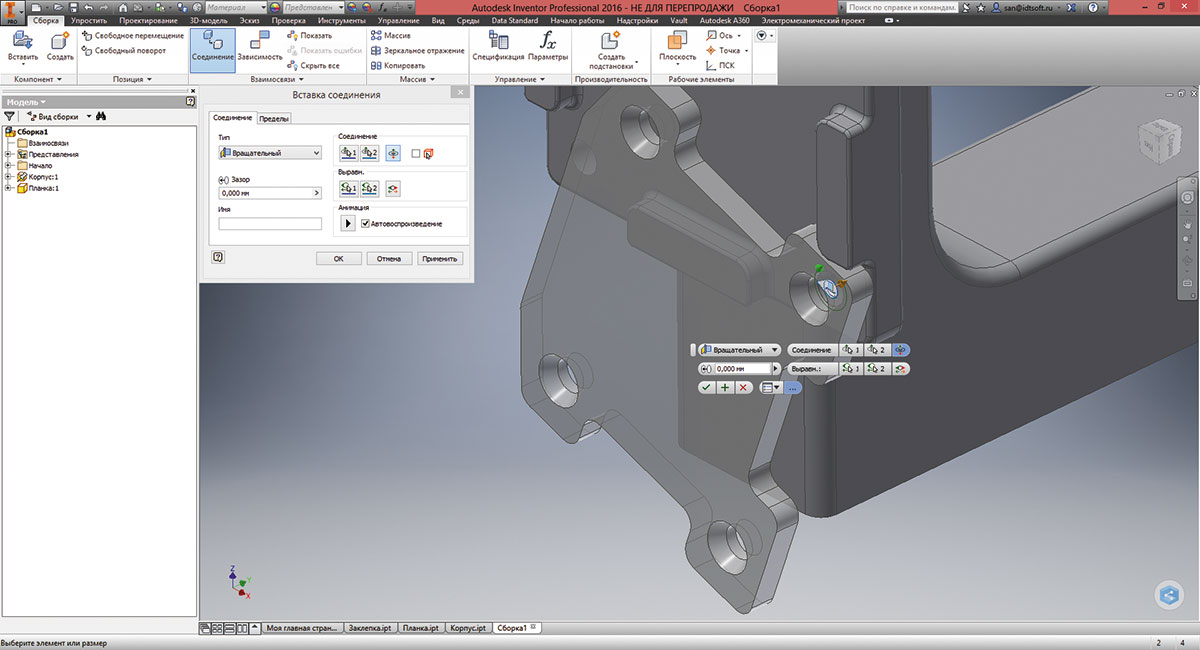The height and width of the screenshot is (650, 1200).
Task: Click Зеркальное отражение tool
Action: (418, 51)
